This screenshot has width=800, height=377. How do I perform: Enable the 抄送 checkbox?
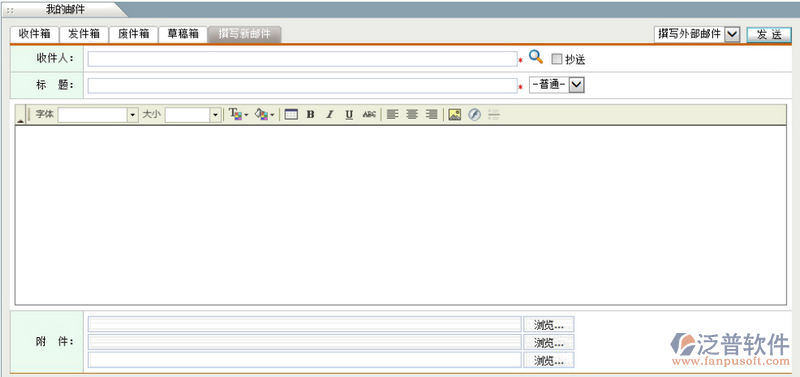[x=557, y=59]
